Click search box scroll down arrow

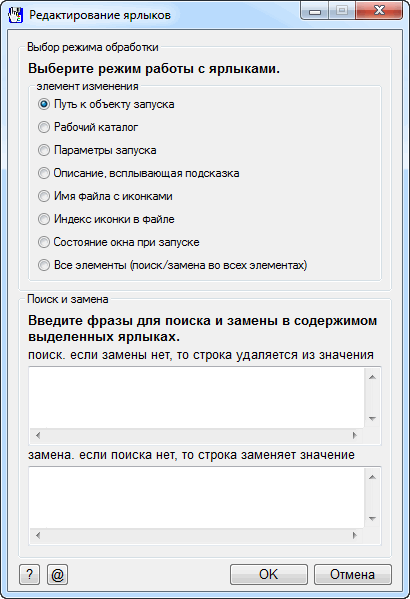click(x=372, y=419)
